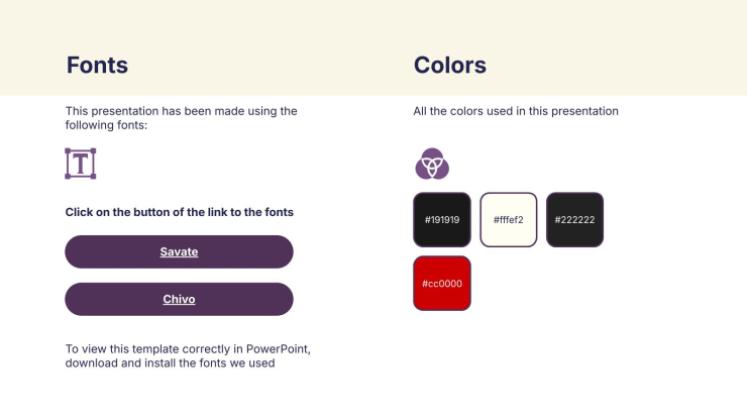Select the "This presentation has been made" line
This screenshot has width=747, height=420.
181,111
